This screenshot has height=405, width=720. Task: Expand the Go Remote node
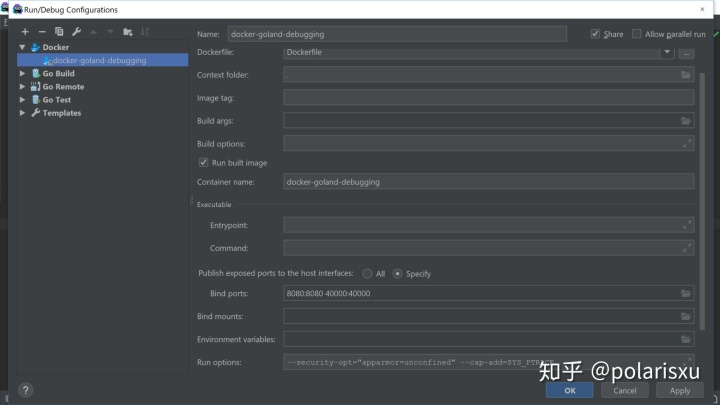pyautogui.click(x=22, y=86)
